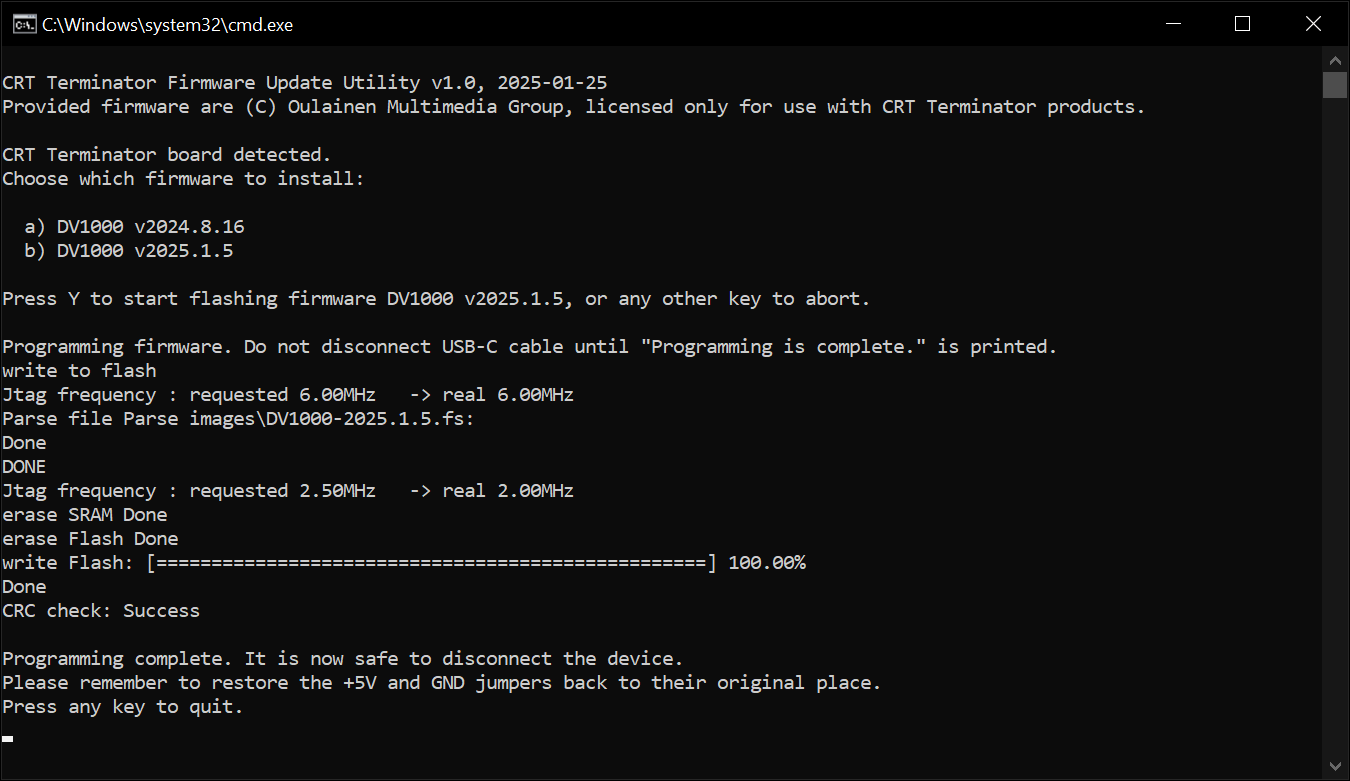Viewport: 1350px width, 781px height.
Task: Click the 'Programming complete.' message text
Action: pyautogui.click(x=118, y=659)
